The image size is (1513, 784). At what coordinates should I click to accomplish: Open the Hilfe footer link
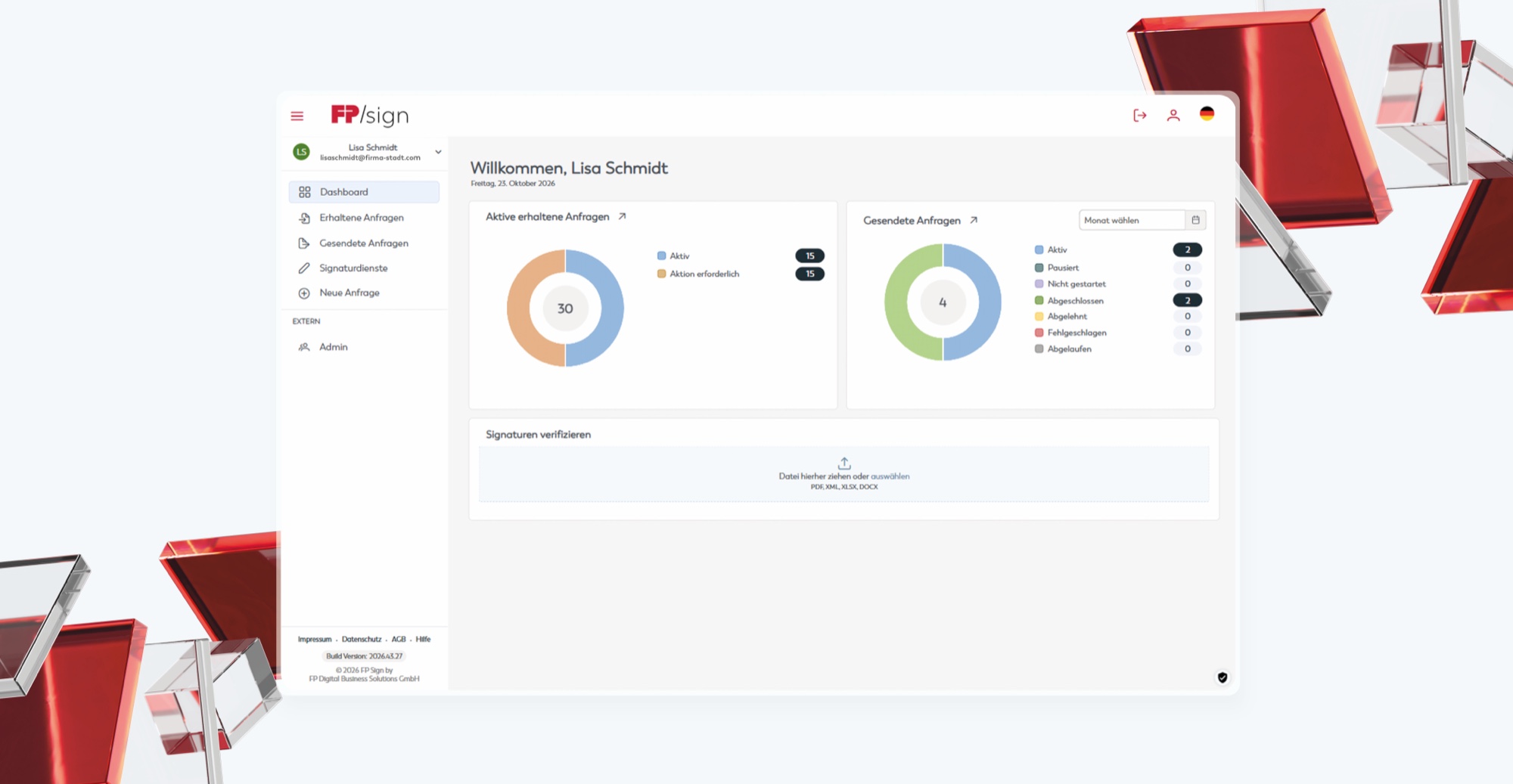pyautogui.click(x=423, y=640)
